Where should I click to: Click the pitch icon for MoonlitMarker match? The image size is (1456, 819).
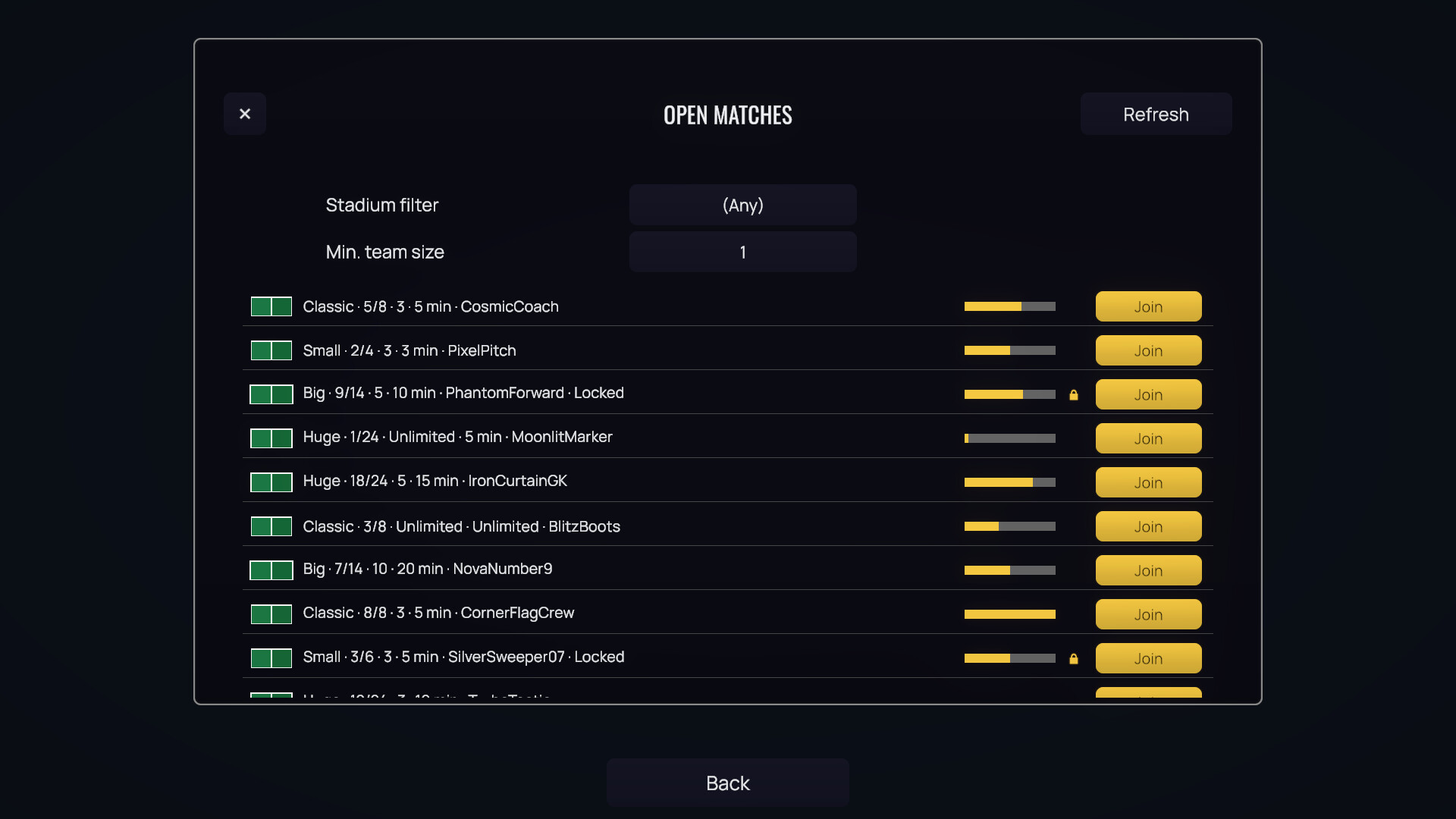pos(271,438)
